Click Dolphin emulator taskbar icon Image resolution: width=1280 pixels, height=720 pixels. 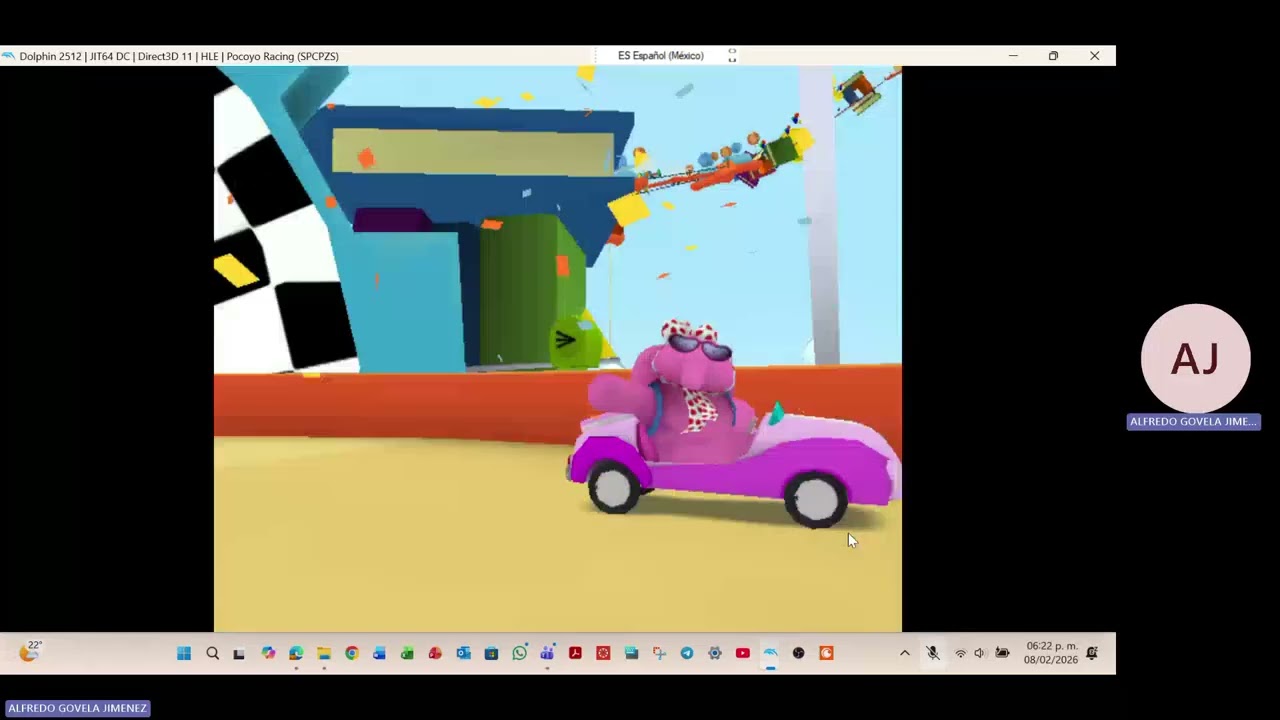coord(771,653)
